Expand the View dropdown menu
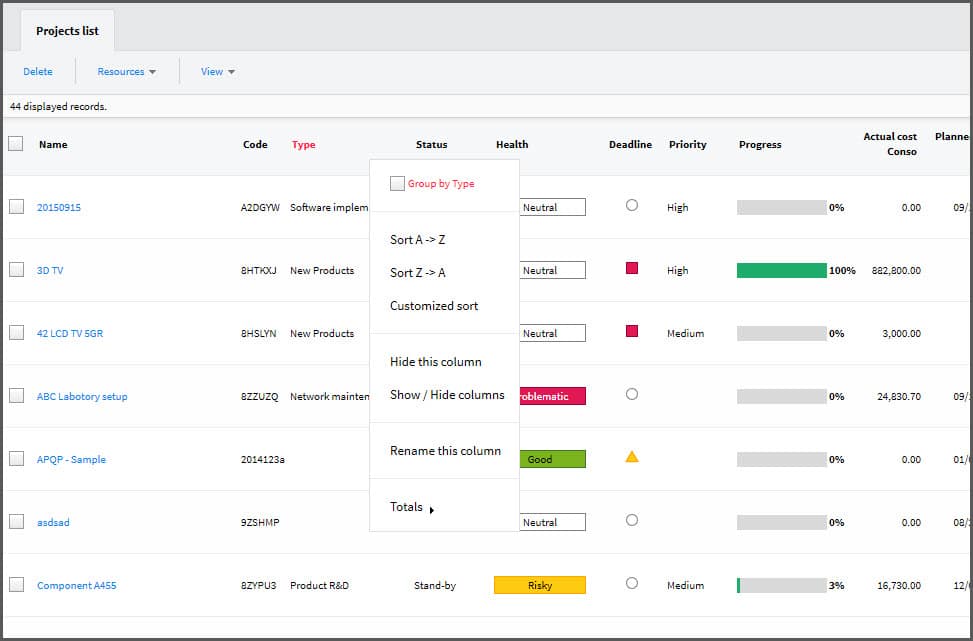973x641 pixels. pyautogui.click(x=217, y=72)
